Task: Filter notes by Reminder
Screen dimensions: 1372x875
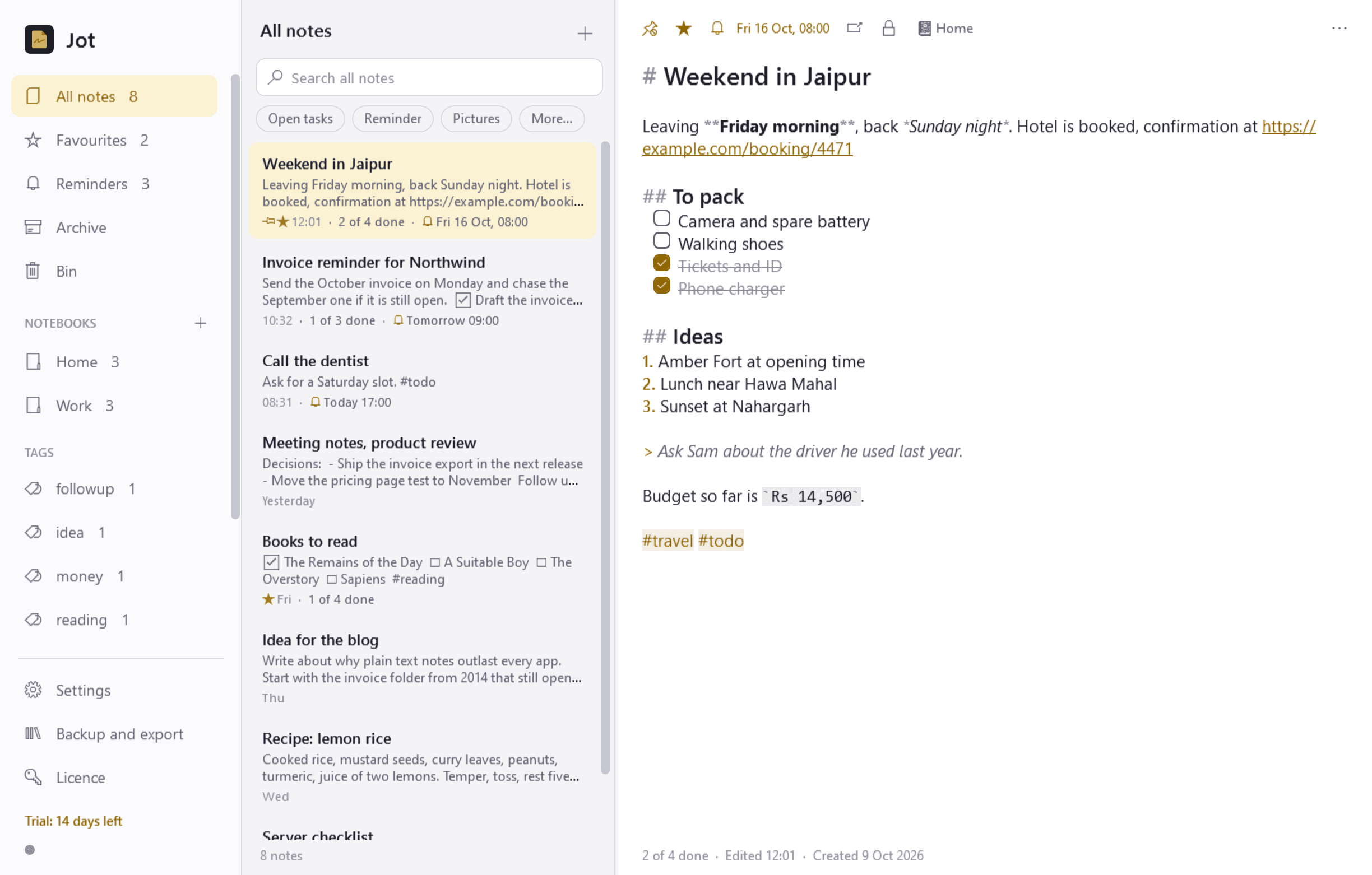Action: (x=392, y=119)
